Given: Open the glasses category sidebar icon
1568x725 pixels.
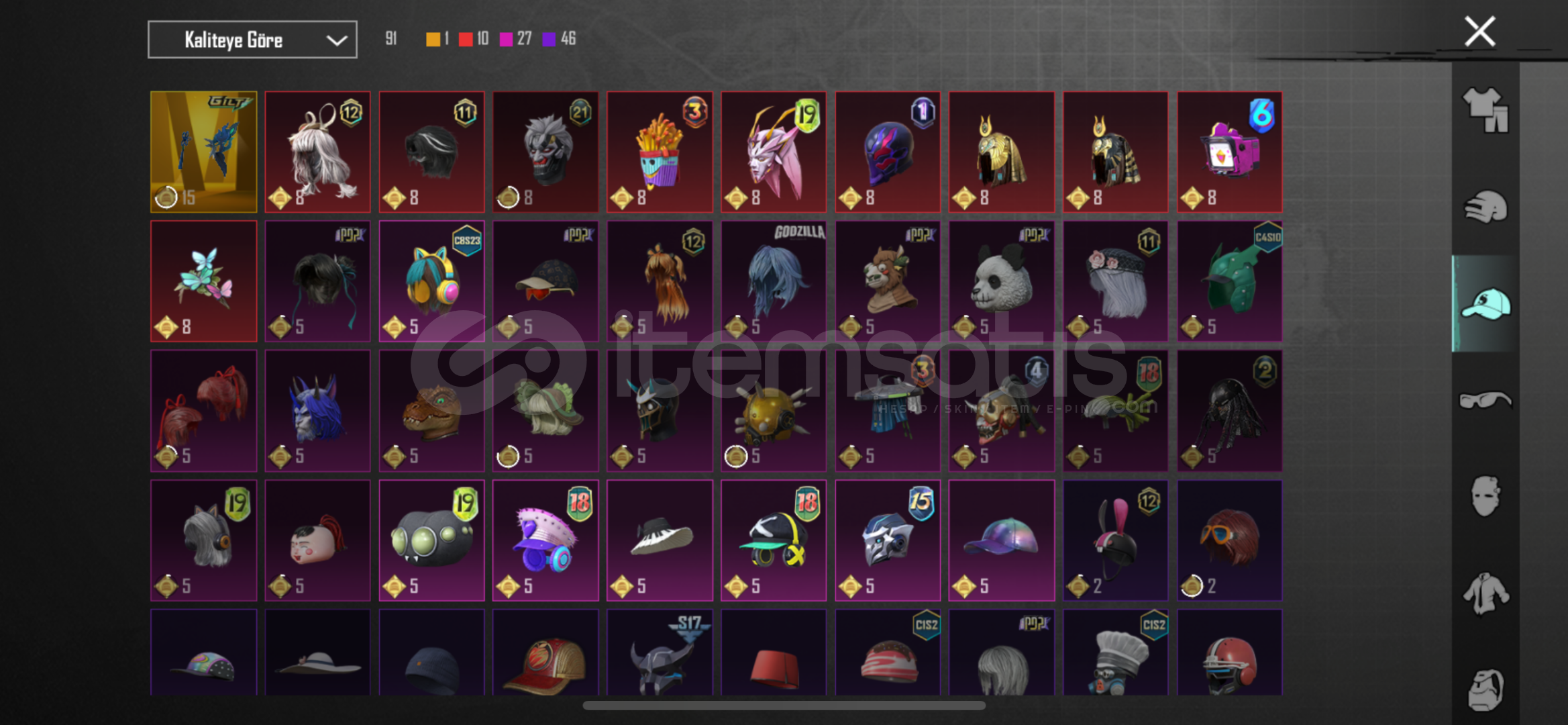Looking at the screenshot, I should click(1485, 400).
